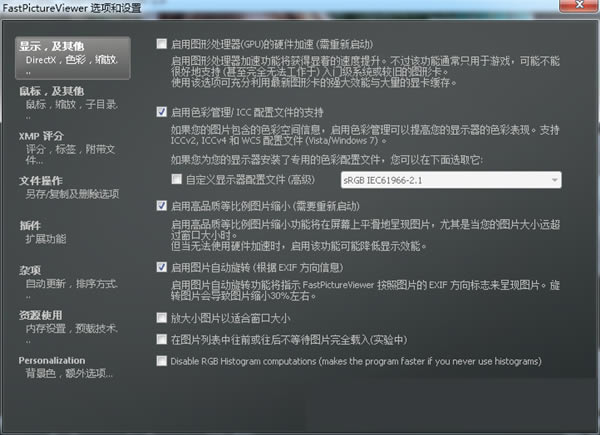Image resolution: width=600 pixels, height=435 pixels.
Task: Click the 启用图片自动旋转 label text
Action: pyautogui.click(x=257, y=267)
